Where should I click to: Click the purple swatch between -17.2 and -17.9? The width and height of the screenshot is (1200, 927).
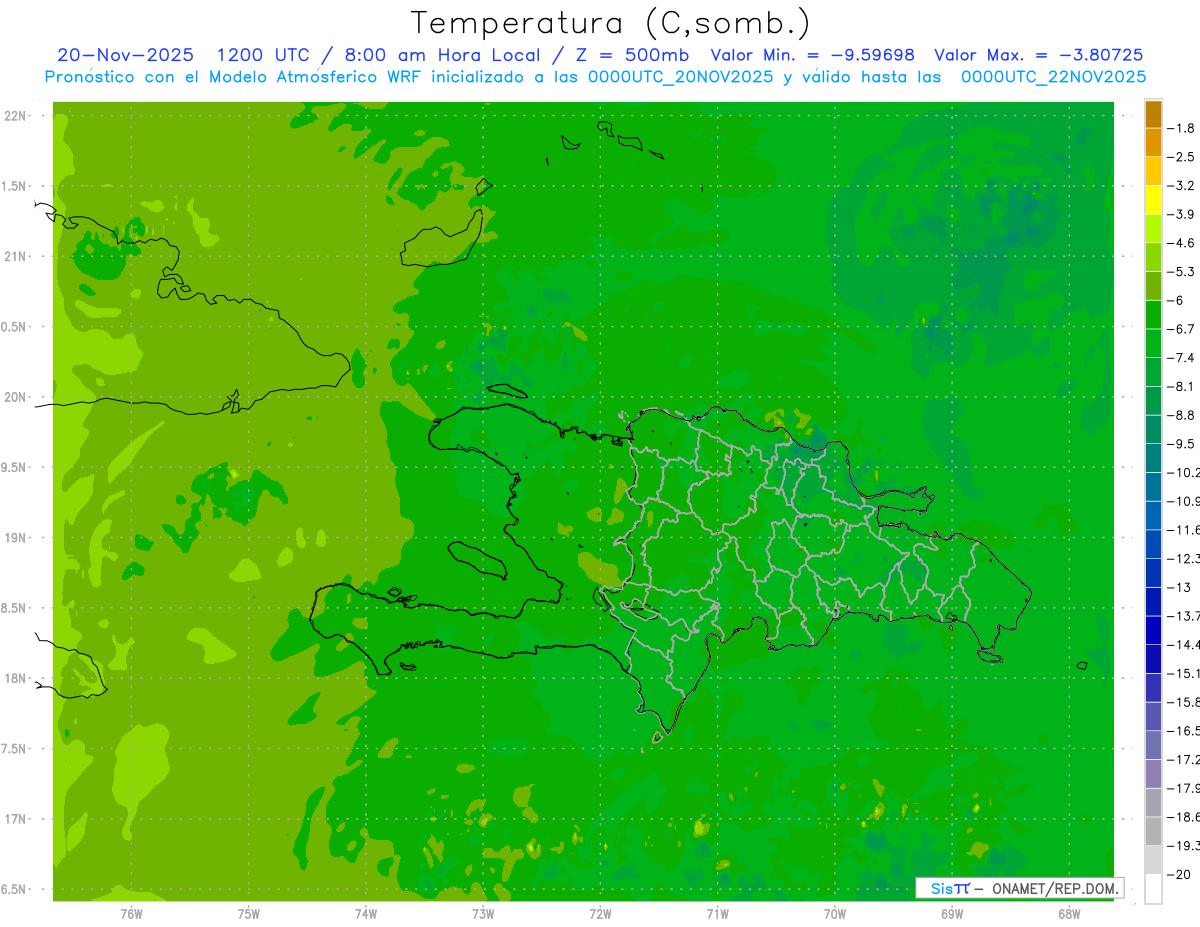pos(1153,774)
